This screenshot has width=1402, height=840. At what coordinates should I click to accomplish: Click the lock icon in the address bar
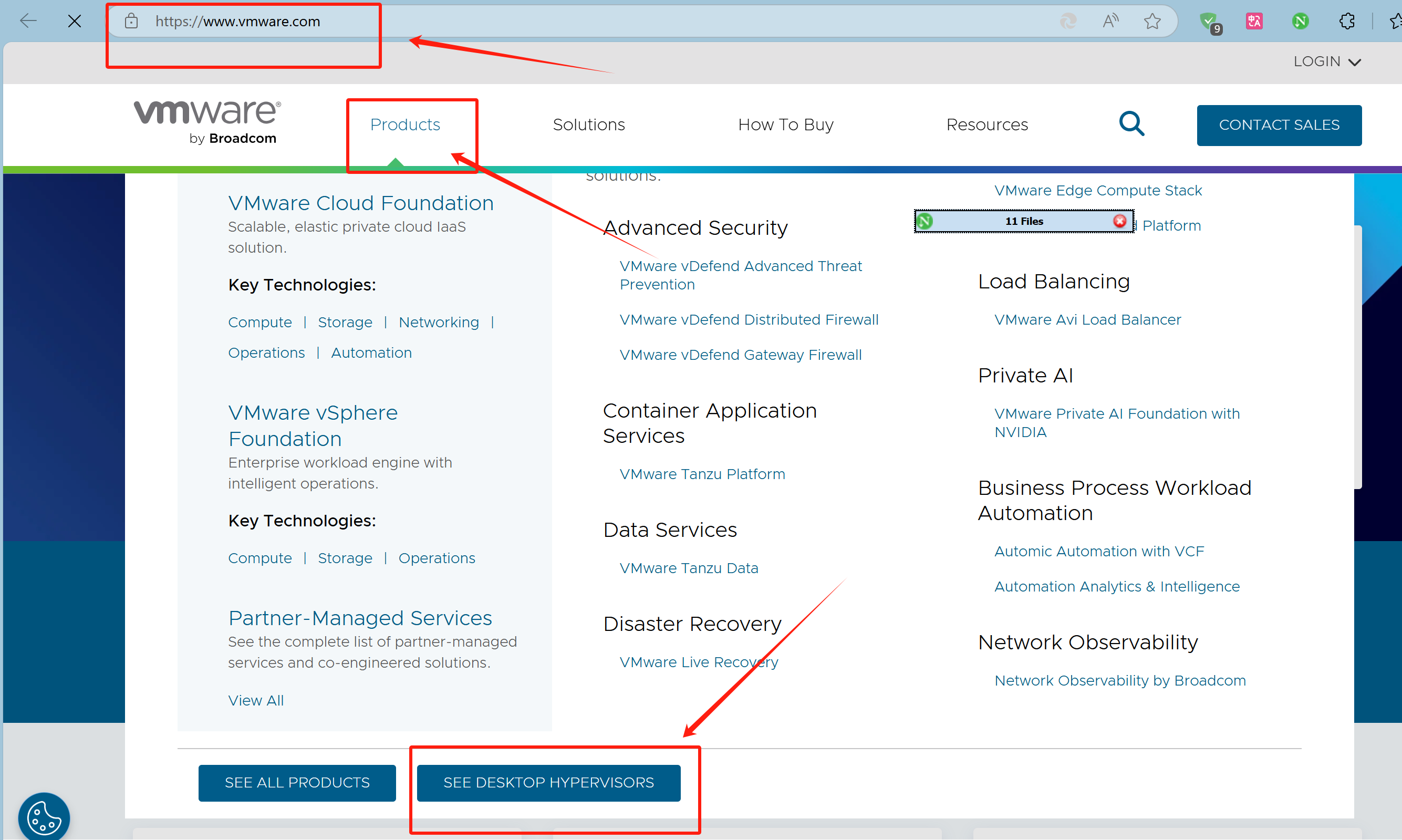(x=131, y=21)
